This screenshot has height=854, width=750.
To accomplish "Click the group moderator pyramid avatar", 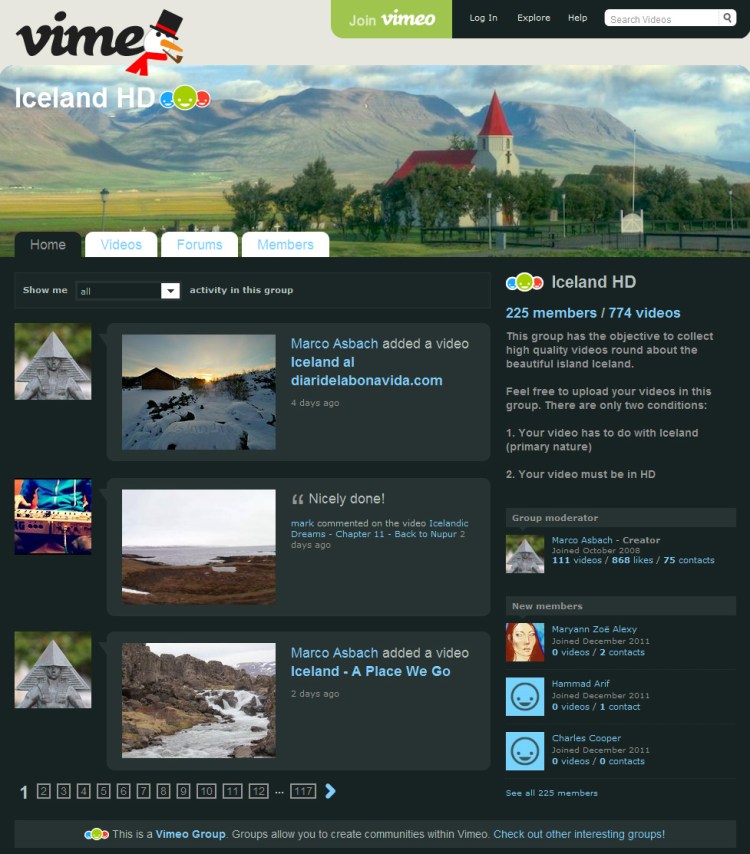I will [525, 553].
